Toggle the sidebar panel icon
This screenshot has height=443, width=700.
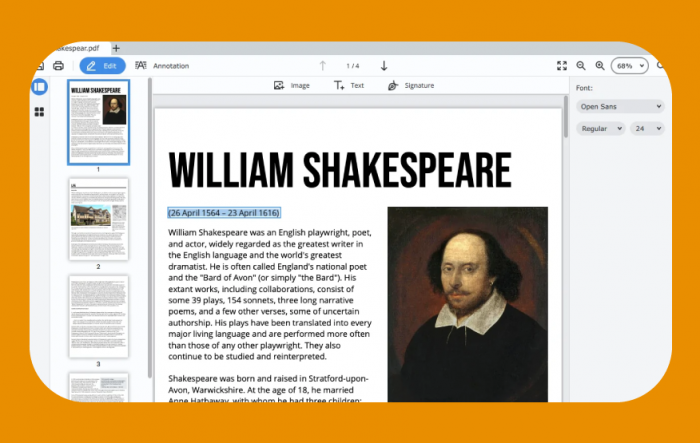tap(39, 87)
